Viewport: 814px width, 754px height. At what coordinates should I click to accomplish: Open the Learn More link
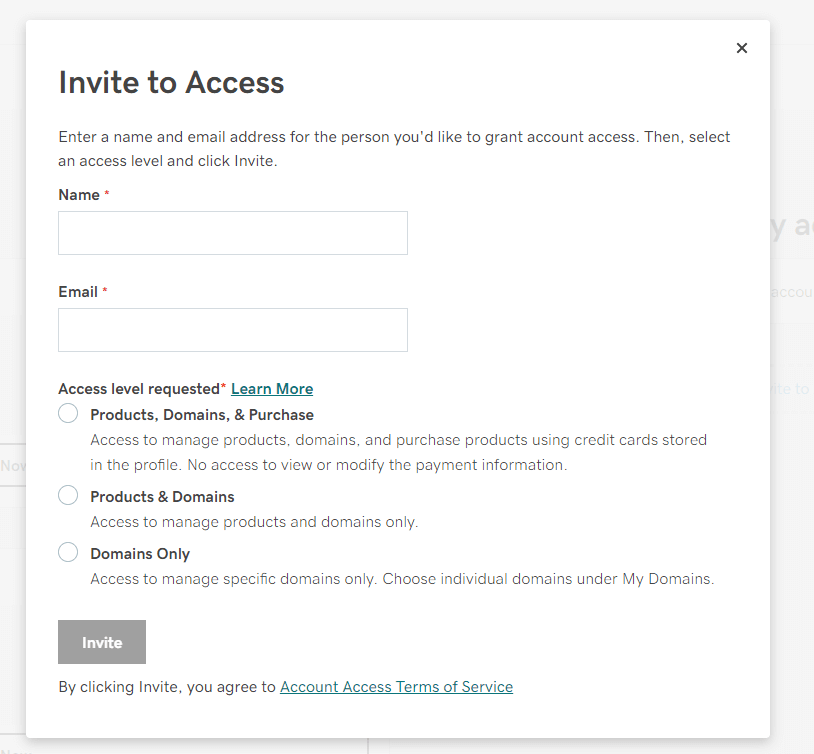[272, 389]
